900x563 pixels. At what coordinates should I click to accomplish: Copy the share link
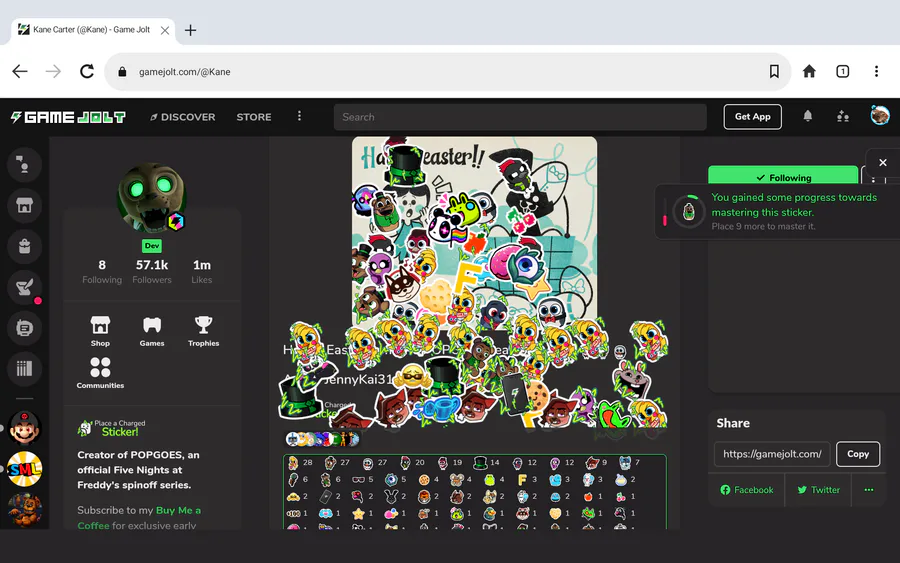[858, 454]
